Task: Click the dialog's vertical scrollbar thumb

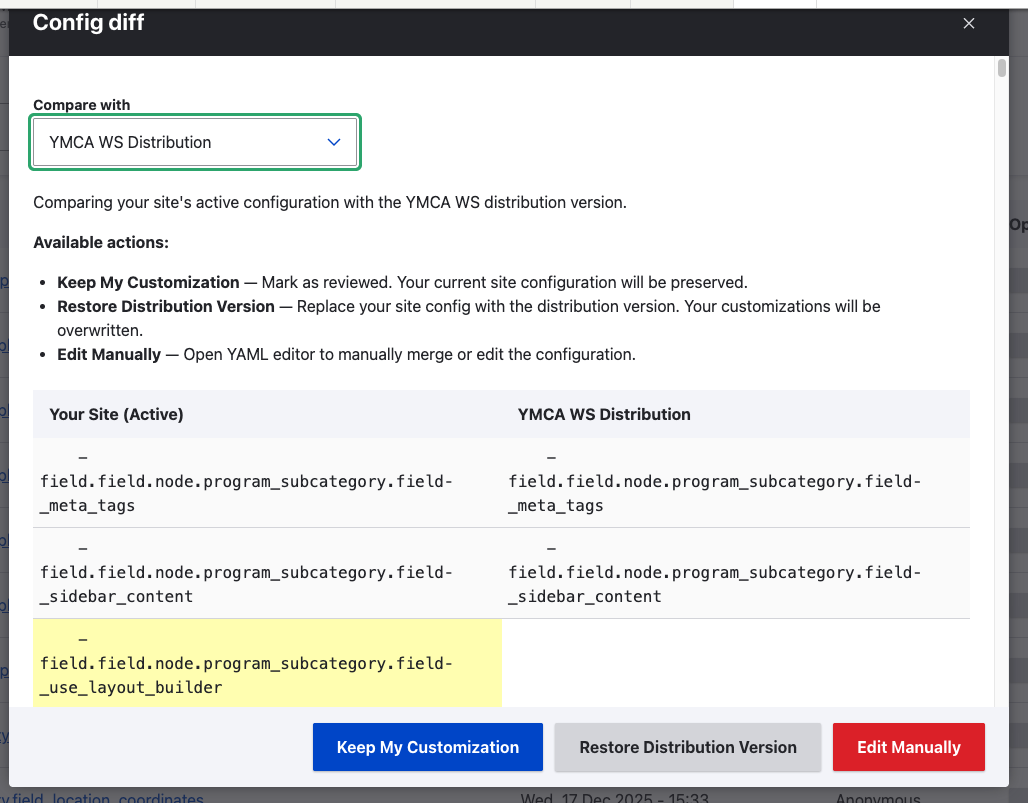Action: (1002, 68)
